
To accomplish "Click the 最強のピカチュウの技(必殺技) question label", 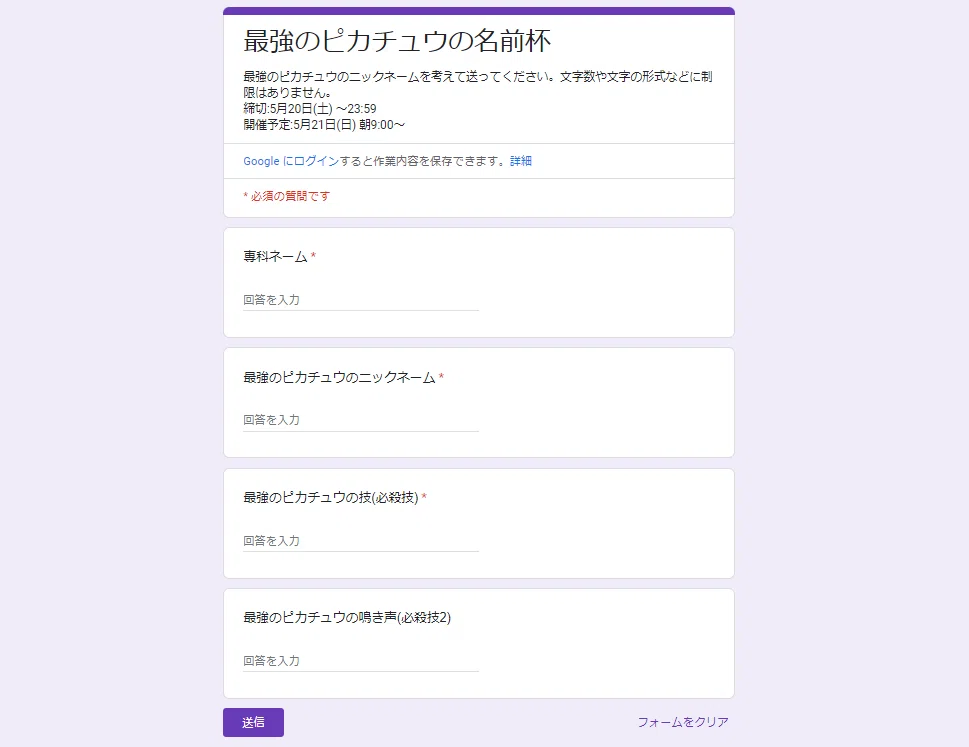I will (x=331, y=498).
